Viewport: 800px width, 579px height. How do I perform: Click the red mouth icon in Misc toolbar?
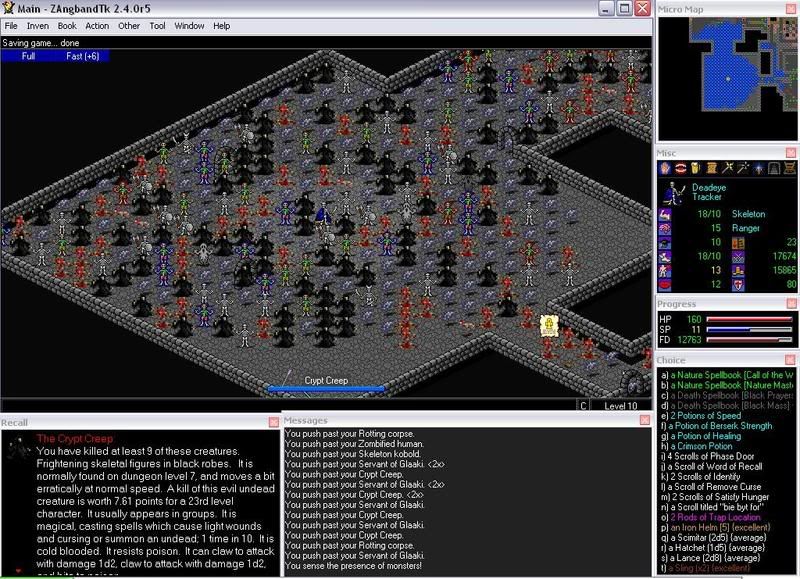681,168
